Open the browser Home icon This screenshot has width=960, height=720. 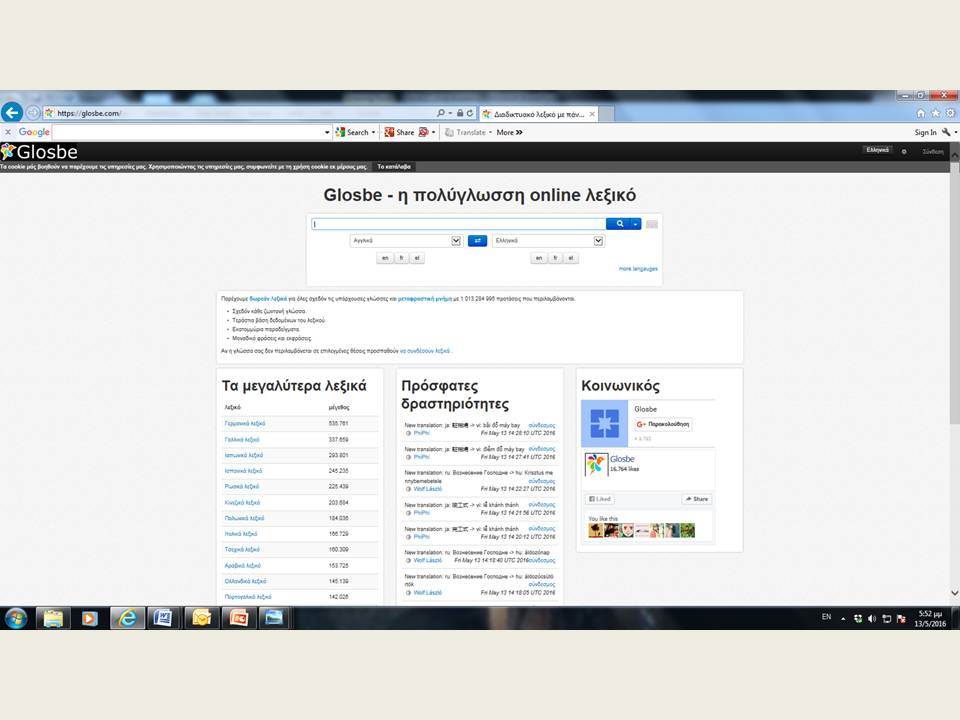pos(921,113)
